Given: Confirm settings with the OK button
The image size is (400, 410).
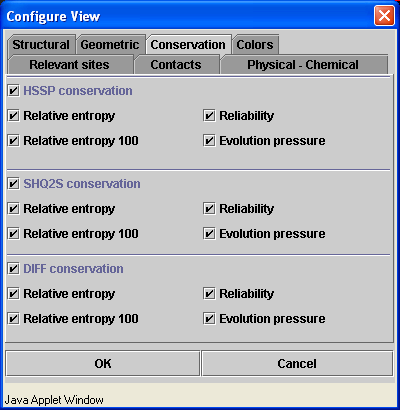Looking at the screenshot, I should [x=103, y=363].
